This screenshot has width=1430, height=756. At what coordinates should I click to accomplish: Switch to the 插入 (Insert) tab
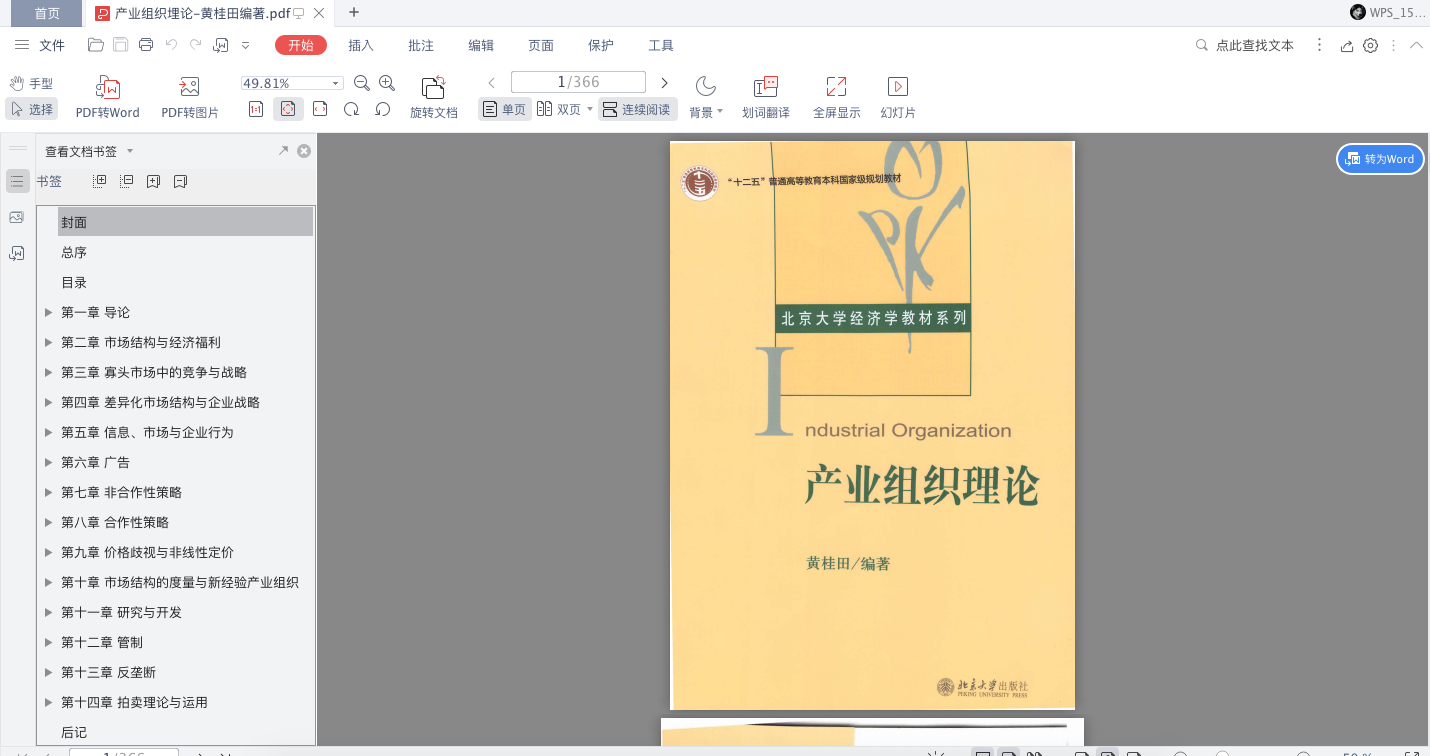[361, 45]
